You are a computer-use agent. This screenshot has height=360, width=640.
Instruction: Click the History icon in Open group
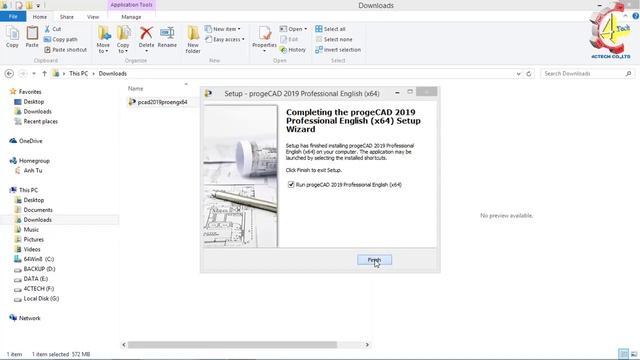click(x=293, y=49)
